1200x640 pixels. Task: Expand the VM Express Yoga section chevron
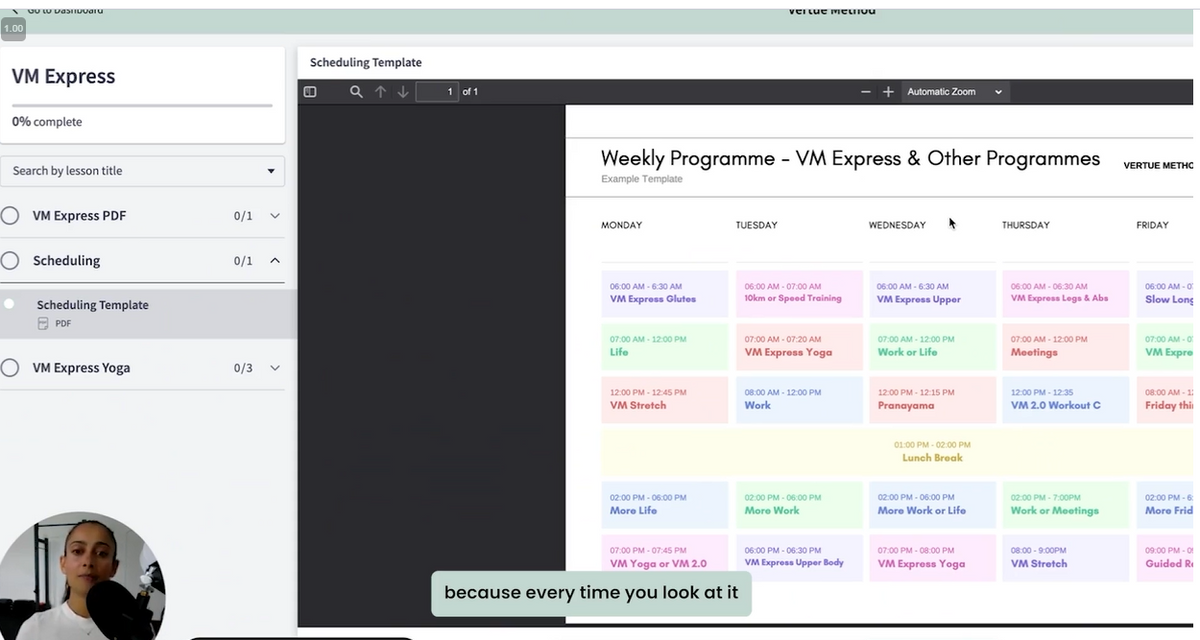(276, 368)
